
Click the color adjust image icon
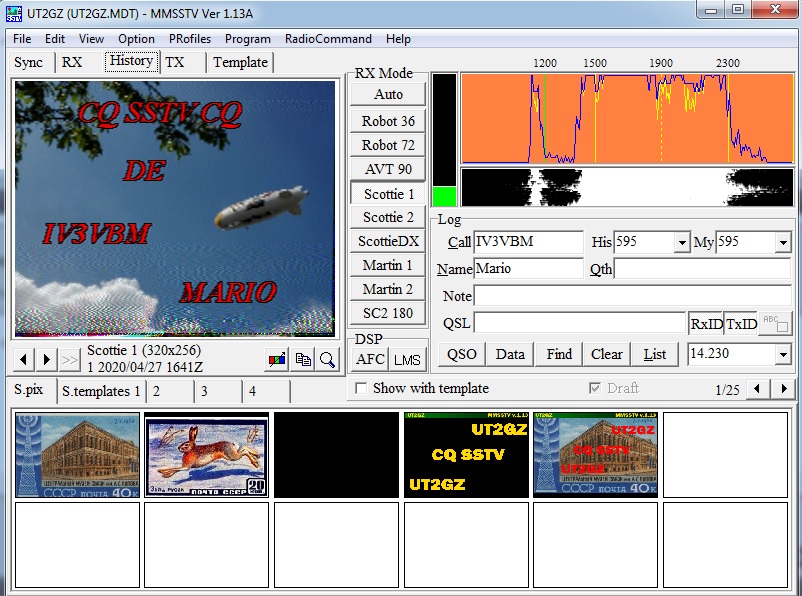[276, 359]
